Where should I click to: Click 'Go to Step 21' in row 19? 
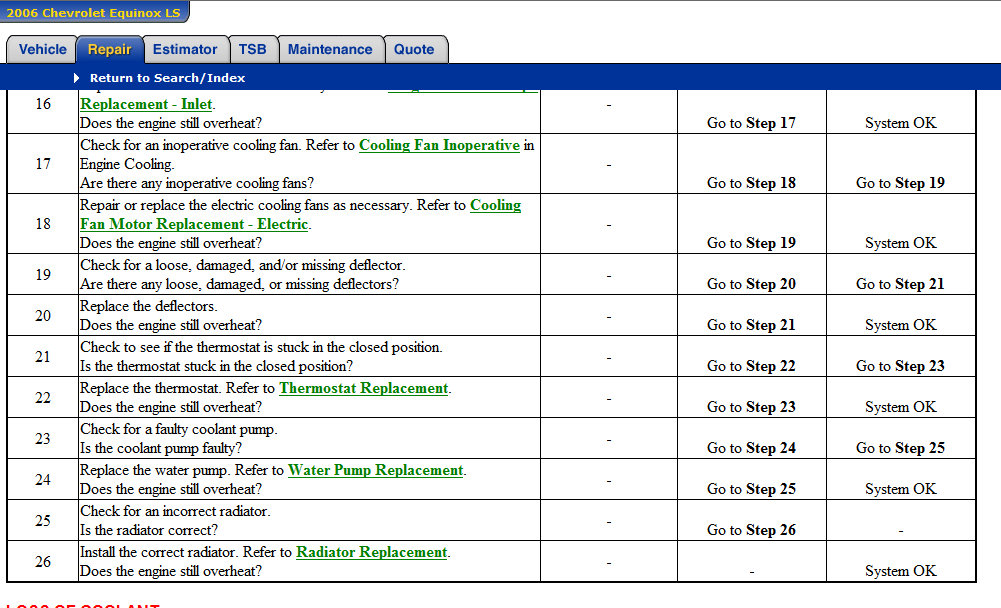click(x=900, y=284)
